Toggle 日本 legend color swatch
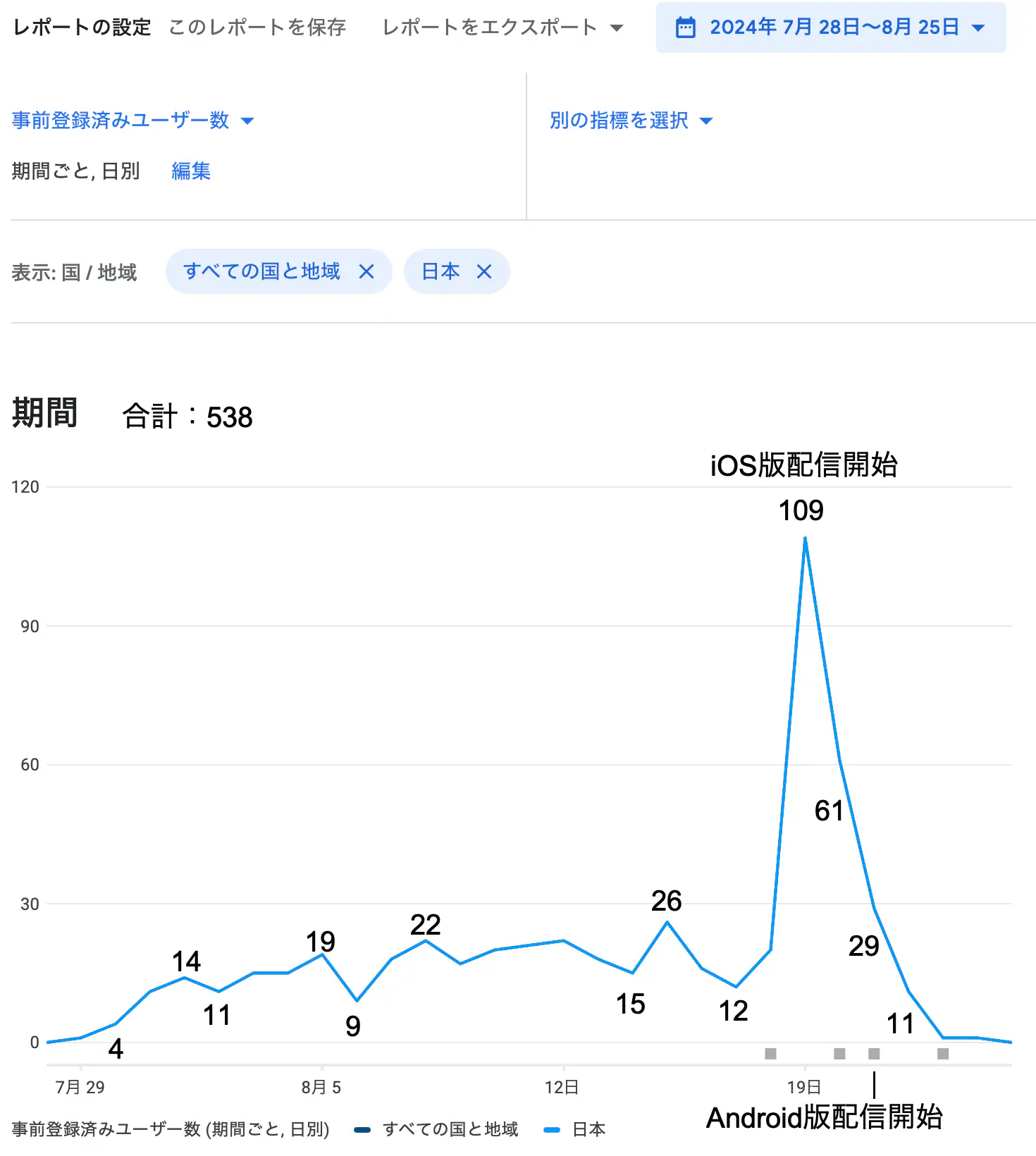Viewport: 1036px width, 1156px height. click(552, 1130)
